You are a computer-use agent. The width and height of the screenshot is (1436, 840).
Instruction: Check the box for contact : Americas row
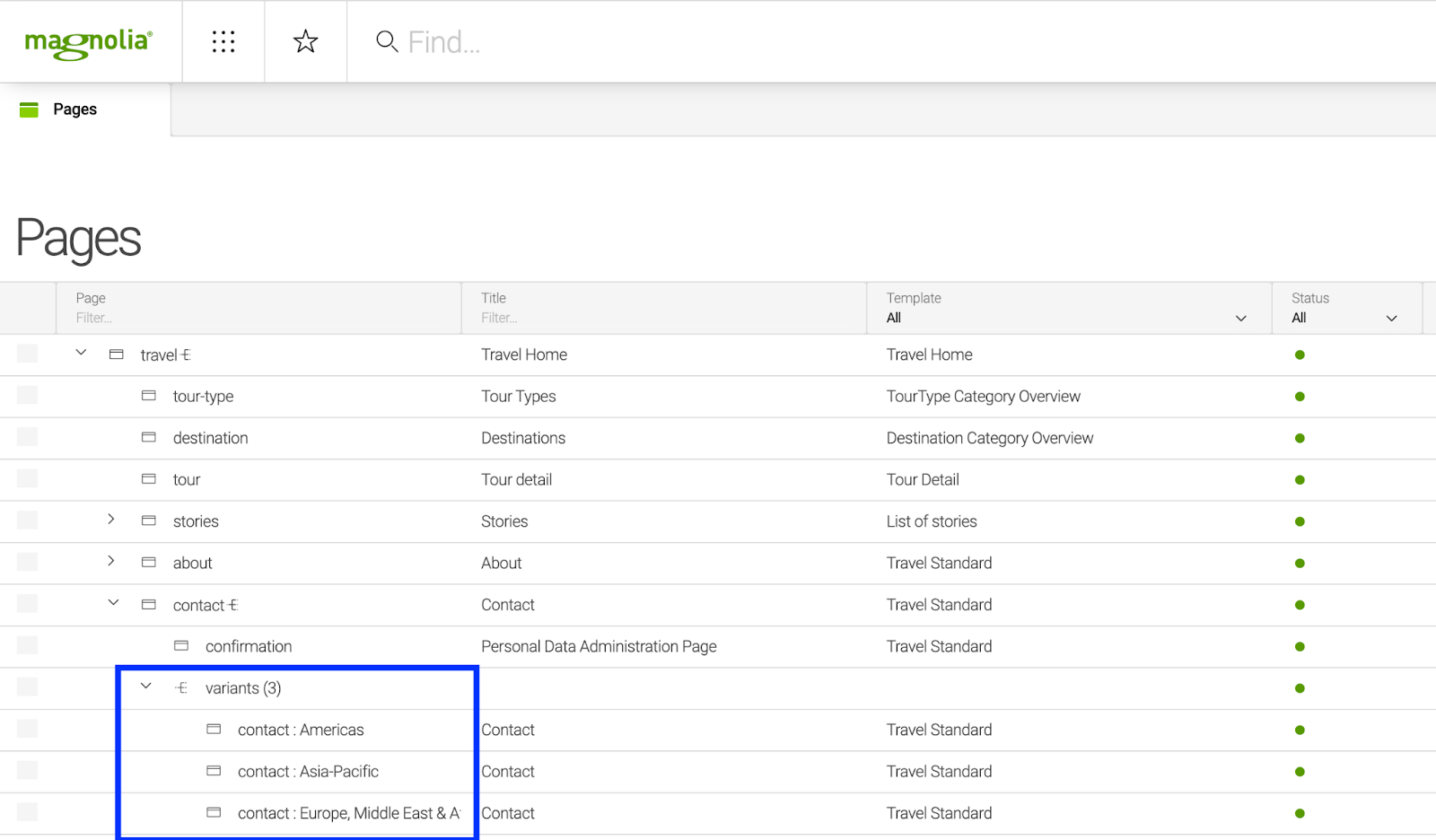pyautogui.click(x=28, y=729)
